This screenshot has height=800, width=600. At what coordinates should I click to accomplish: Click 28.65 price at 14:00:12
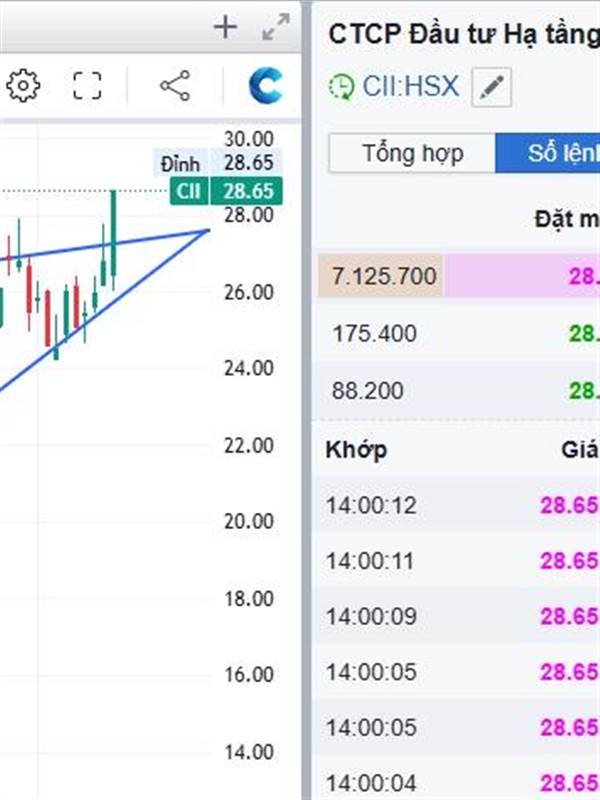pyautogui.click(x=568, y=505)
